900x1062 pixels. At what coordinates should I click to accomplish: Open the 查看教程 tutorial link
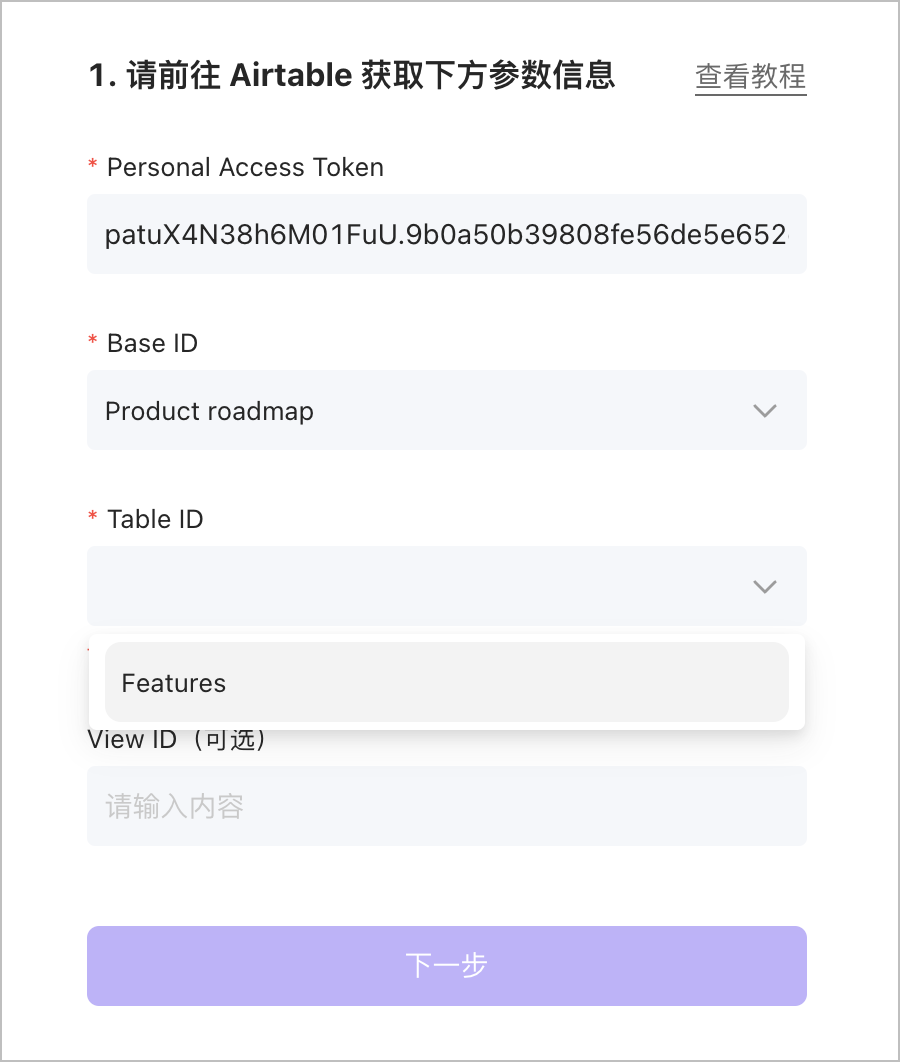(x=750, y=77)
